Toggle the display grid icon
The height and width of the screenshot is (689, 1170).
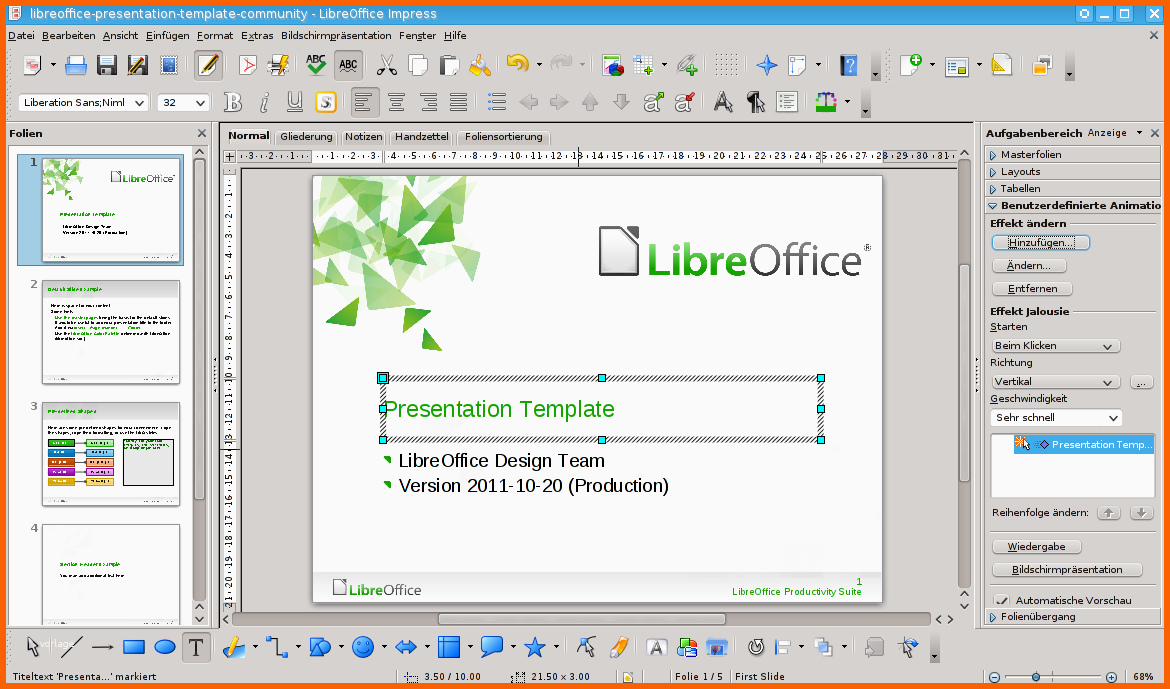[x=726, y=66]
